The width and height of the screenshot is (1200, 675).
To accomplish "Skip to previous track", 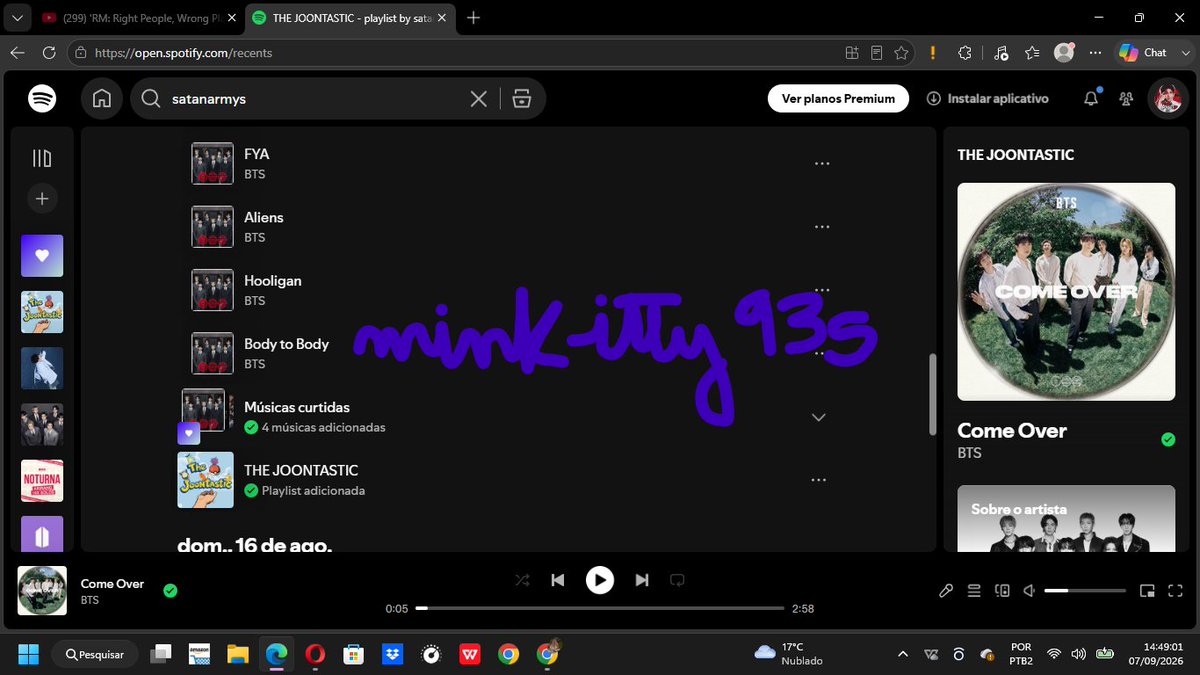I will point(558,580).
